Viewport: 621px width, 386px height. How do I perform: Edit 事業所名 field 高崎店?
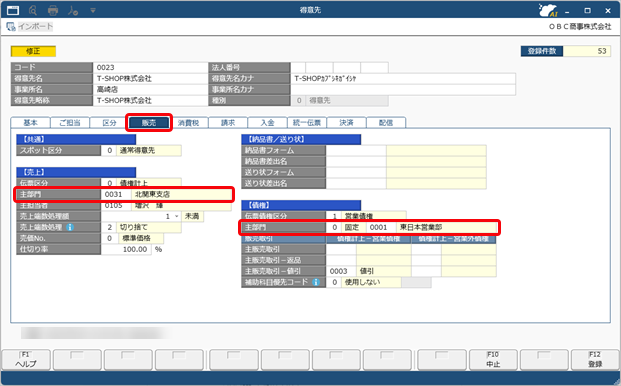click(x=150, y=89)
